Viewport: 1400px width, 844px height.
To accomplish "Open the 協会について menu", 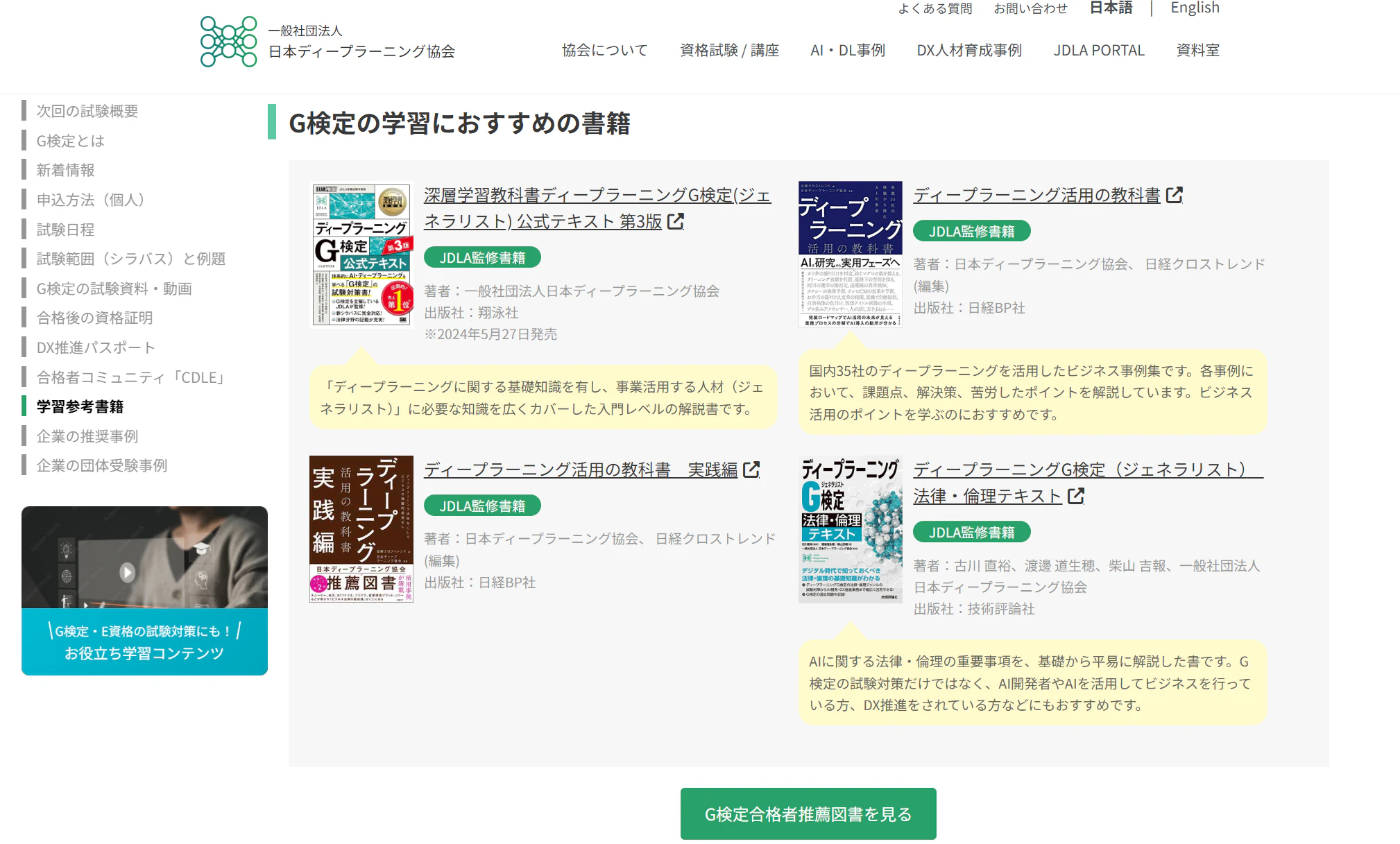I will (605, 50).
